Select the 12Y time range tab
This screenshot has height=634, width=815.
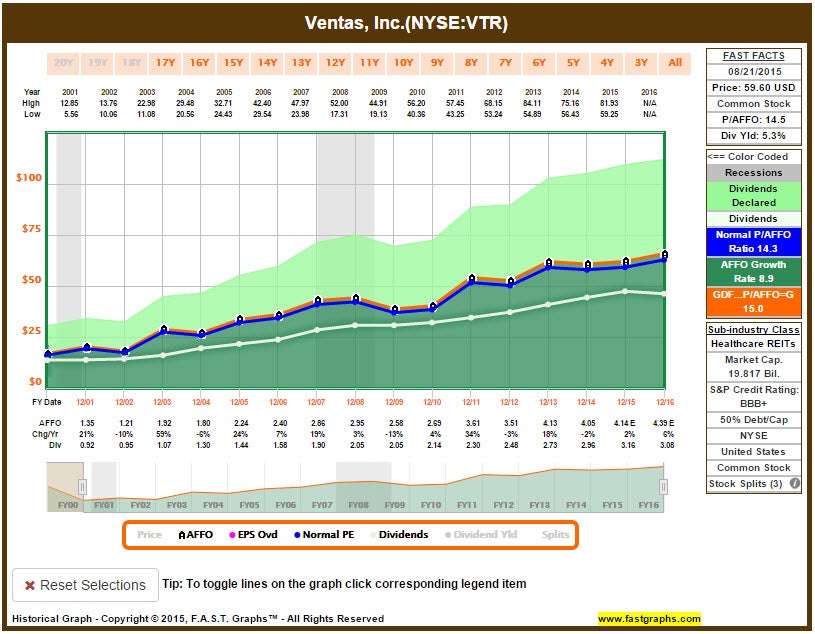[335, 63]
